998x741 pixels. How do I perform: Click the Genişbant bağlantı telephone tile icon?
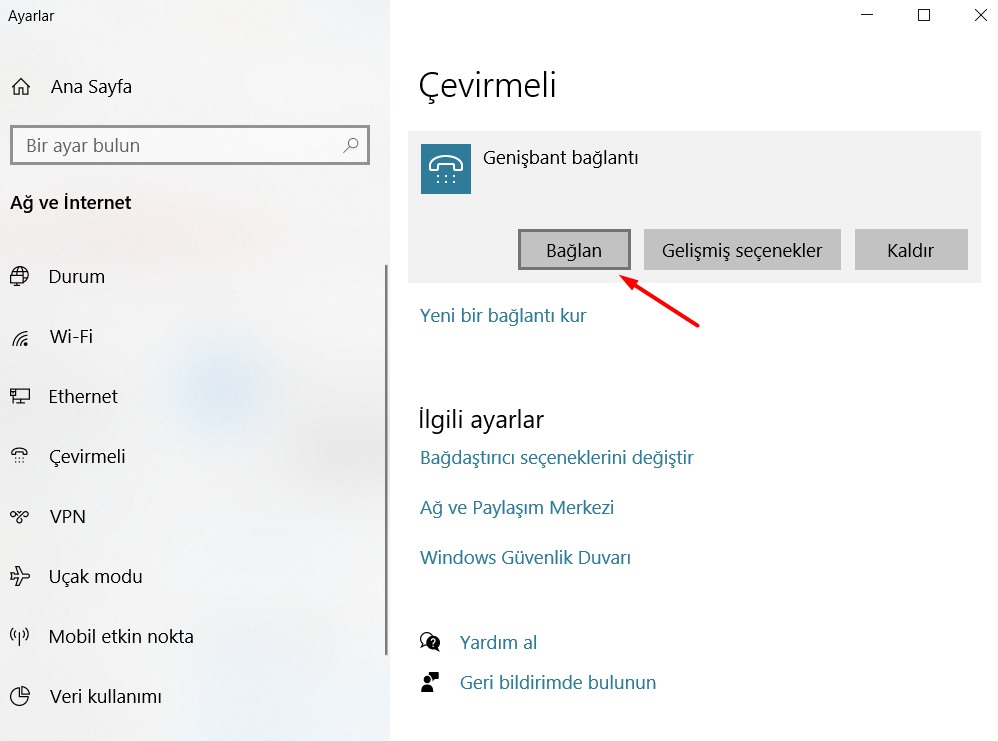pos(446,169)
